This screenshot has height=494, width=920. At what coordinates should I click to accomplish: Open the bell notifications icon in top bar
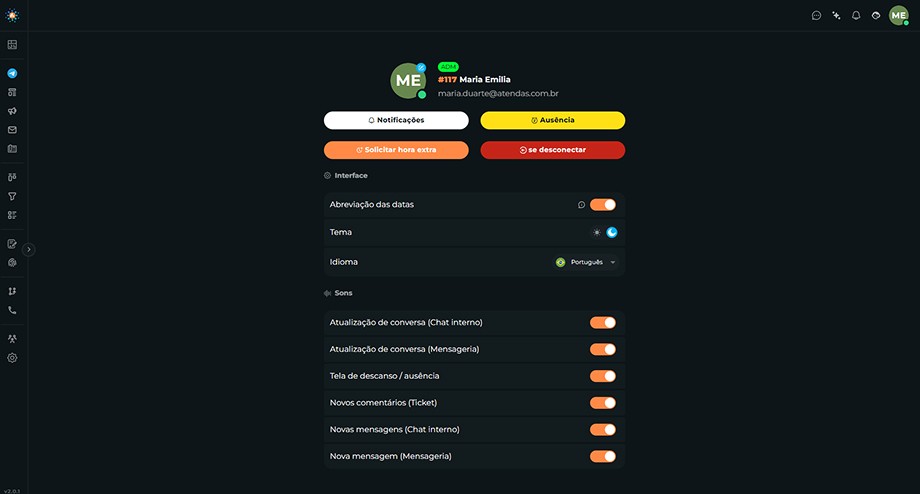click(856, 16)
